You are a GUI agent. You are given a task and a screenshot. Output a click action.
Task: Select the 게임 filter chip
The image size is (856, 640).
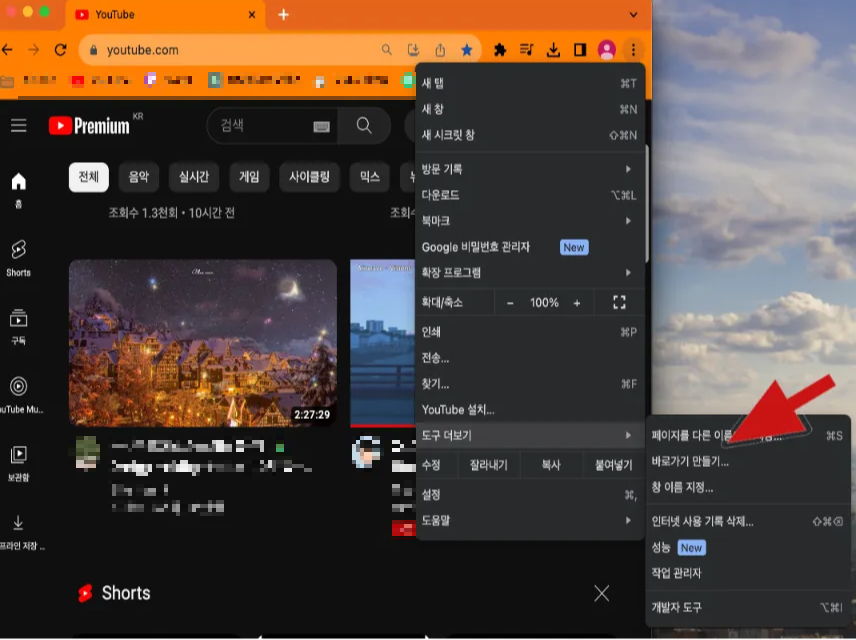point(249,177)
